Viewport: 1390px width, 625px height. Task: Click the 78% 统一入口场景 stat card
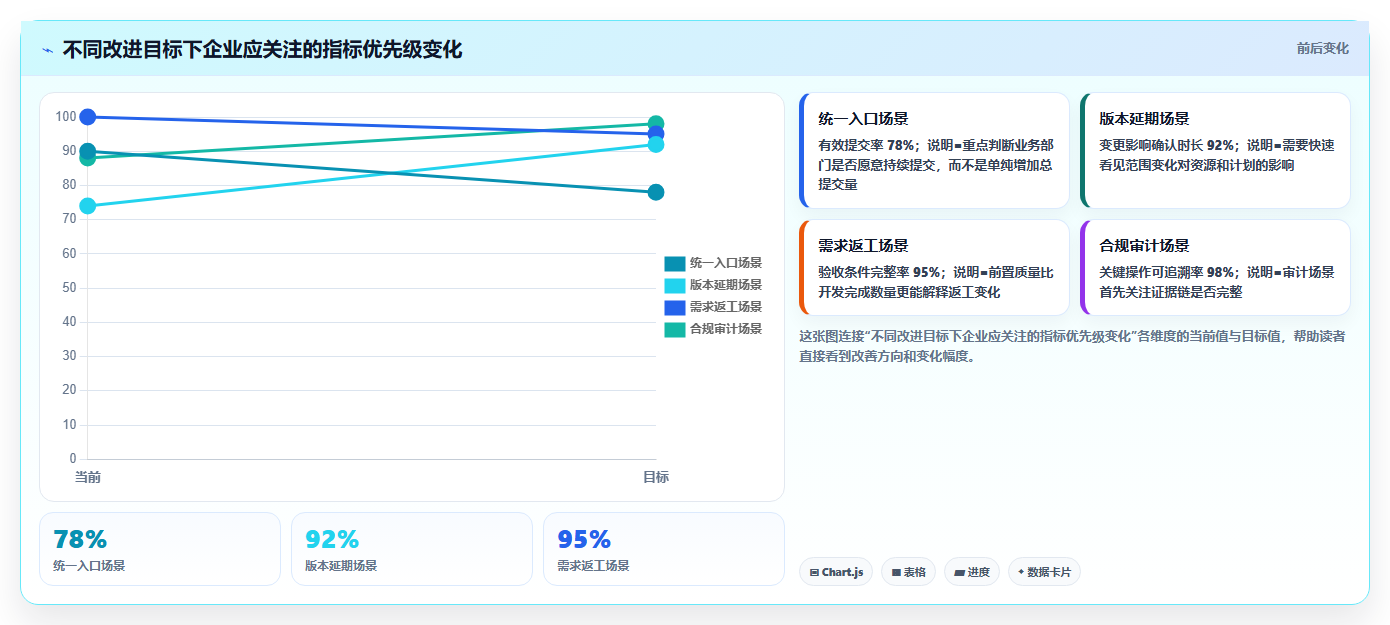pyautogui.click(x=160, y=549)
